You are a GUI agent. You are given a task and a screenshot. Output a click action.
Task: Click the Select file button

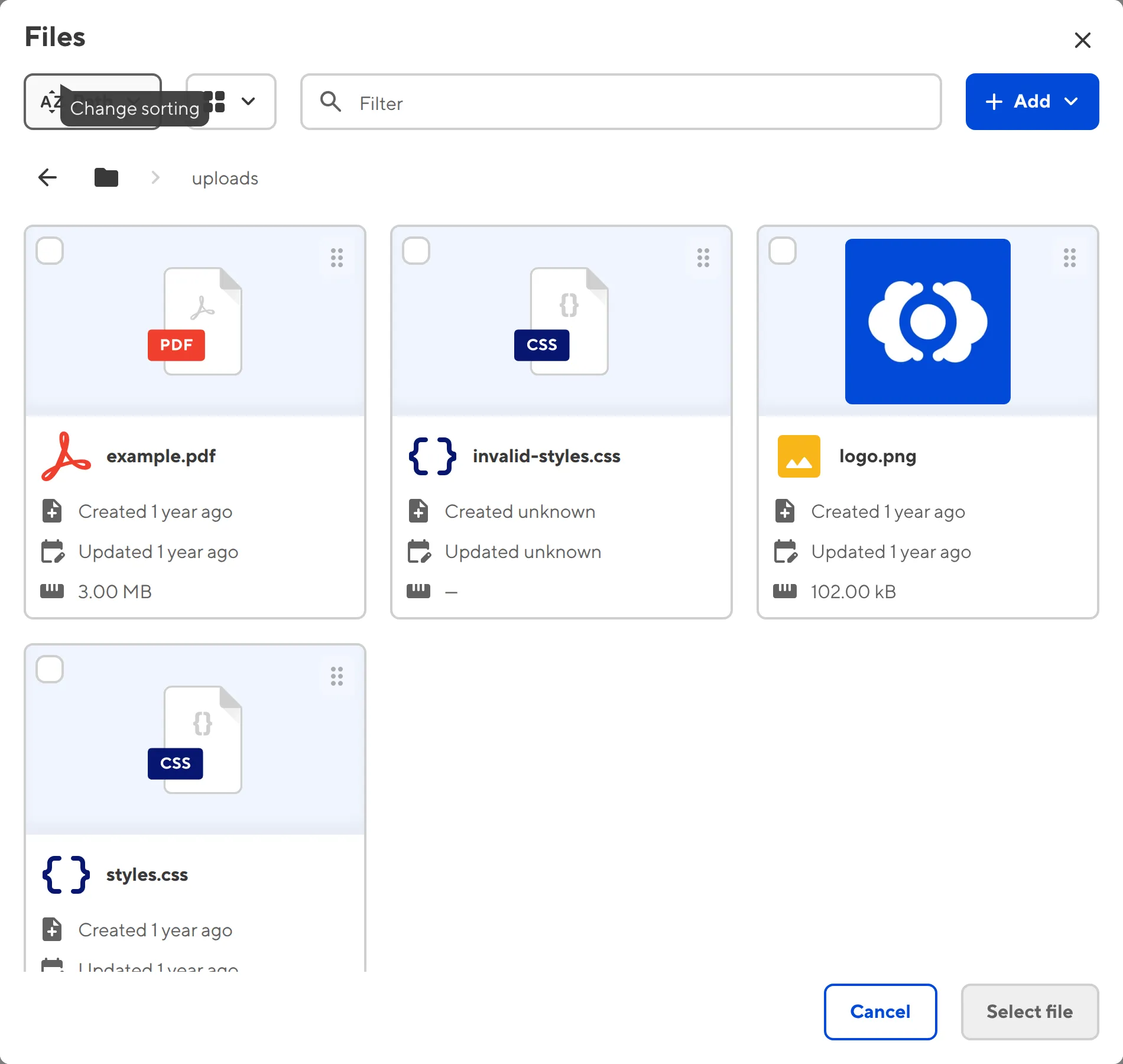point(1030,1011)
